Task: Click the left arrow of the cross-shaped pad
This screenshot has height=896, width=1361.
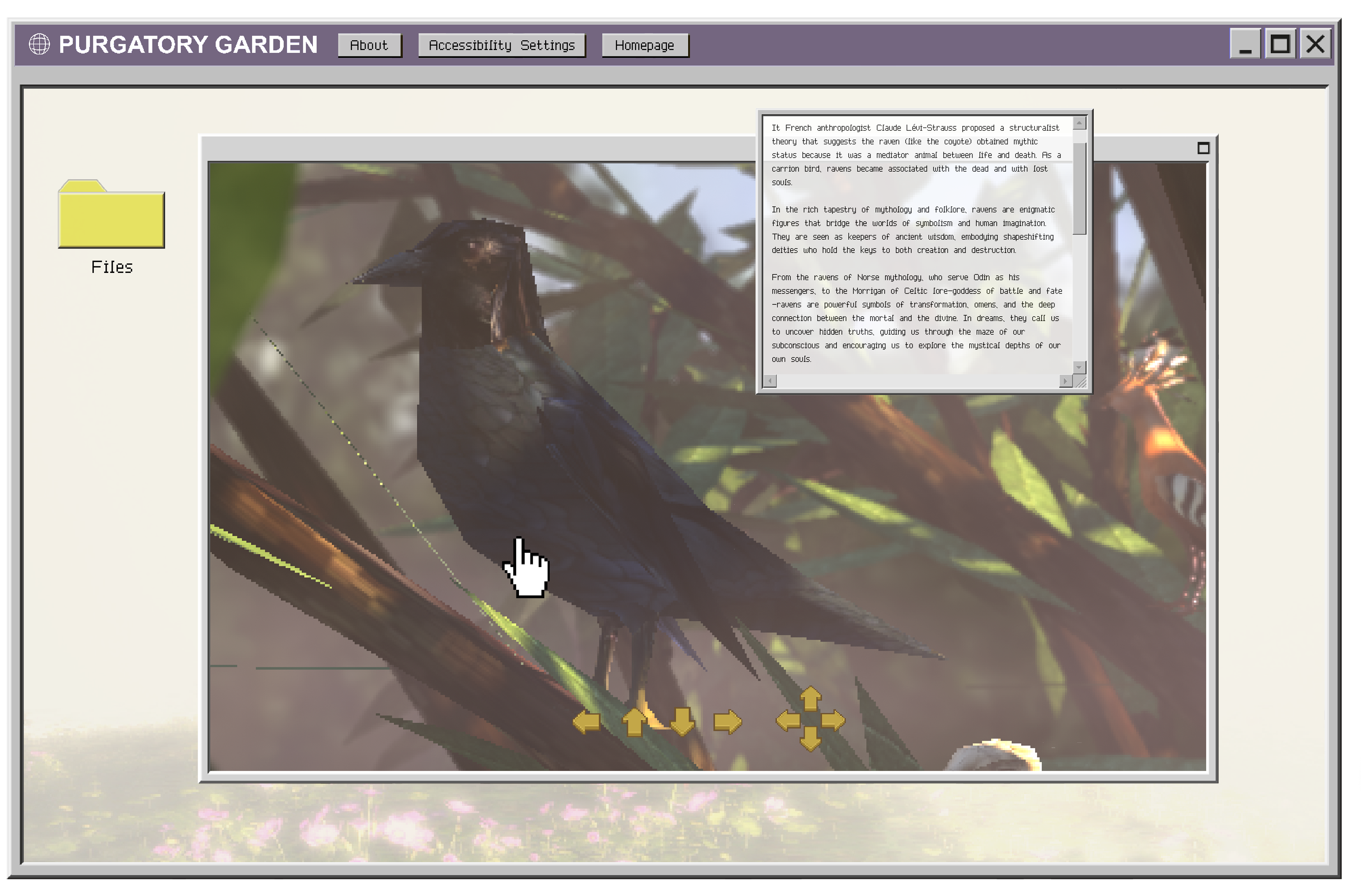Action: (788, 720)
